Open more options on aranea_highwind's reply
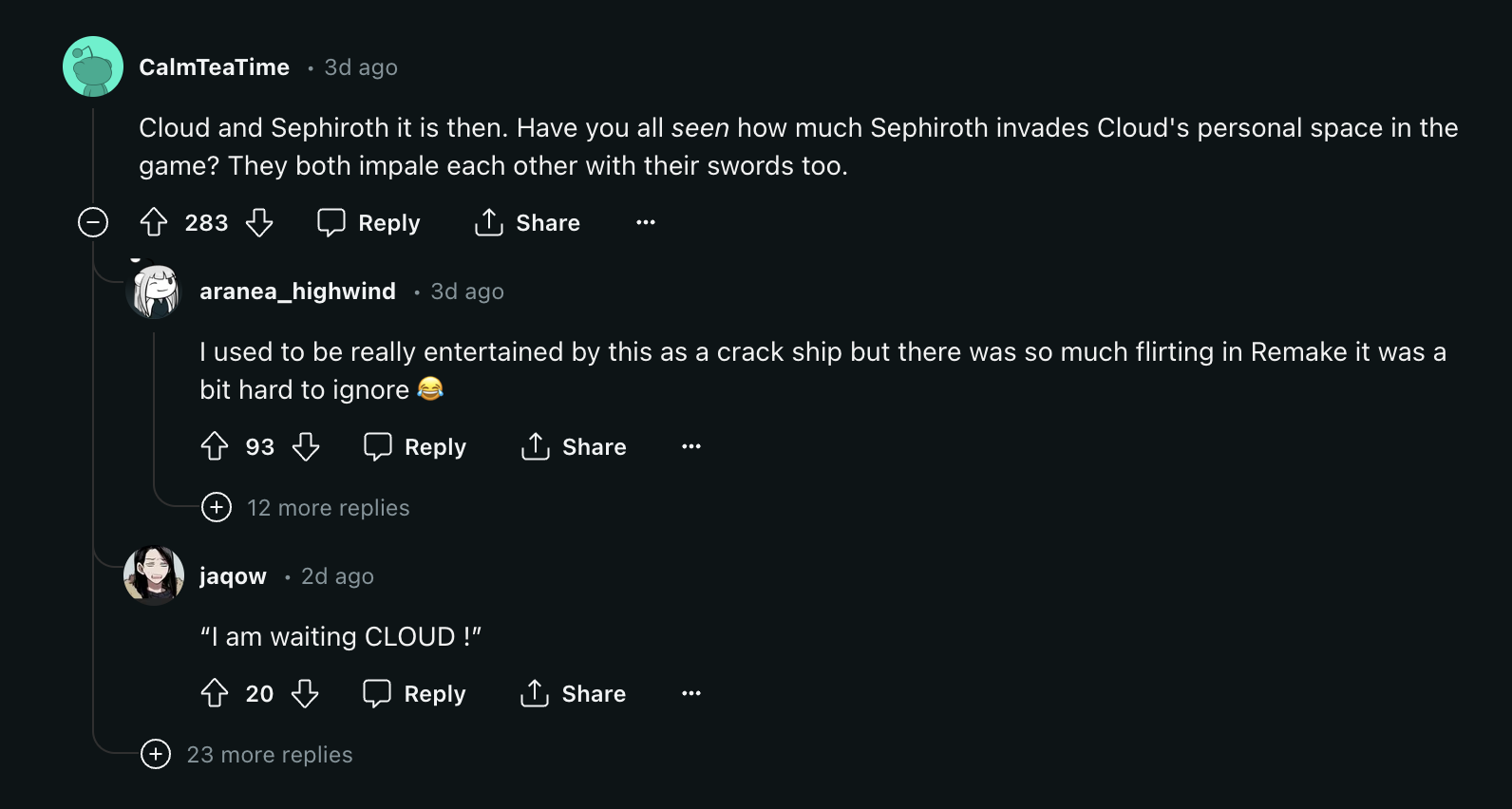The image size is (1512, 809). pos(691,447)
